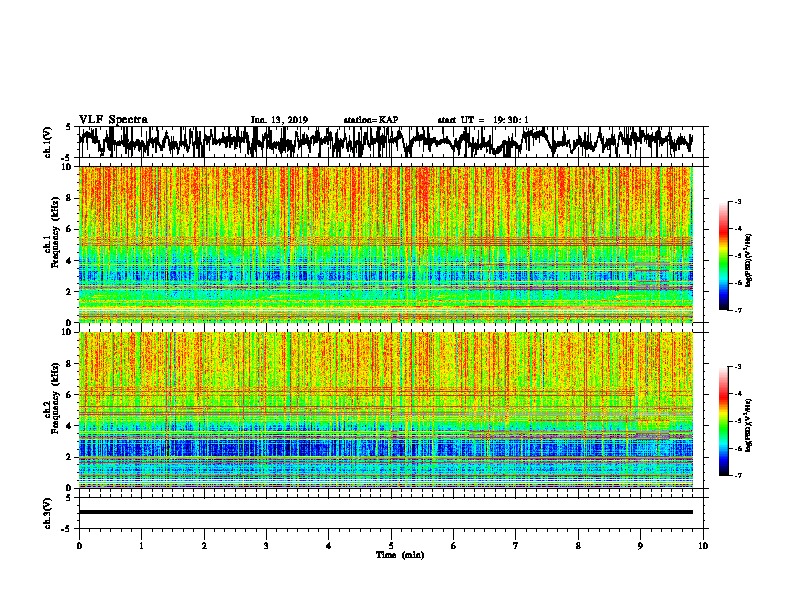Screen dimensions: 792x612
Task: Click the ch.1 voltage waveform trace
Action: pos(385,141)
